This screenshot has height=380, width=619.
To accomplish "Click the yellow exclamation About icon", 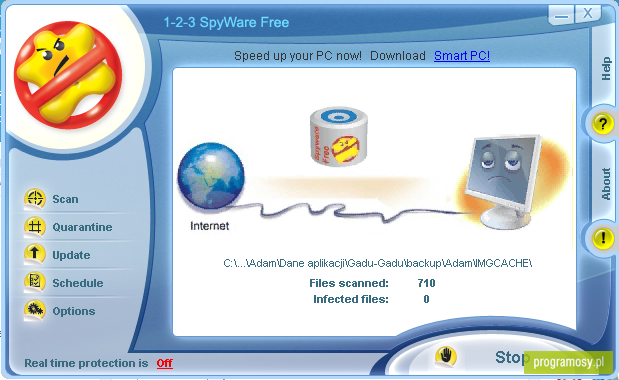I will (x=602, y=238).
